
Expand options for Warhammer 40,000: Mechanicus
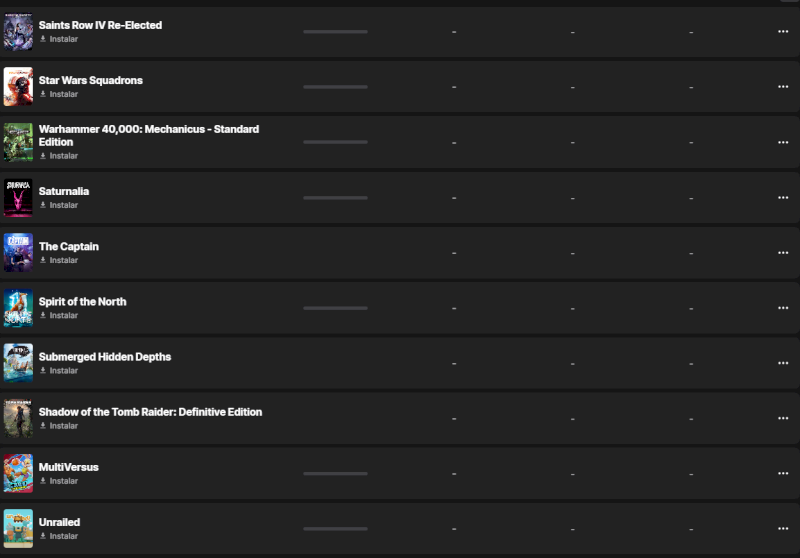pyautogui.click(x=783, y=142)
